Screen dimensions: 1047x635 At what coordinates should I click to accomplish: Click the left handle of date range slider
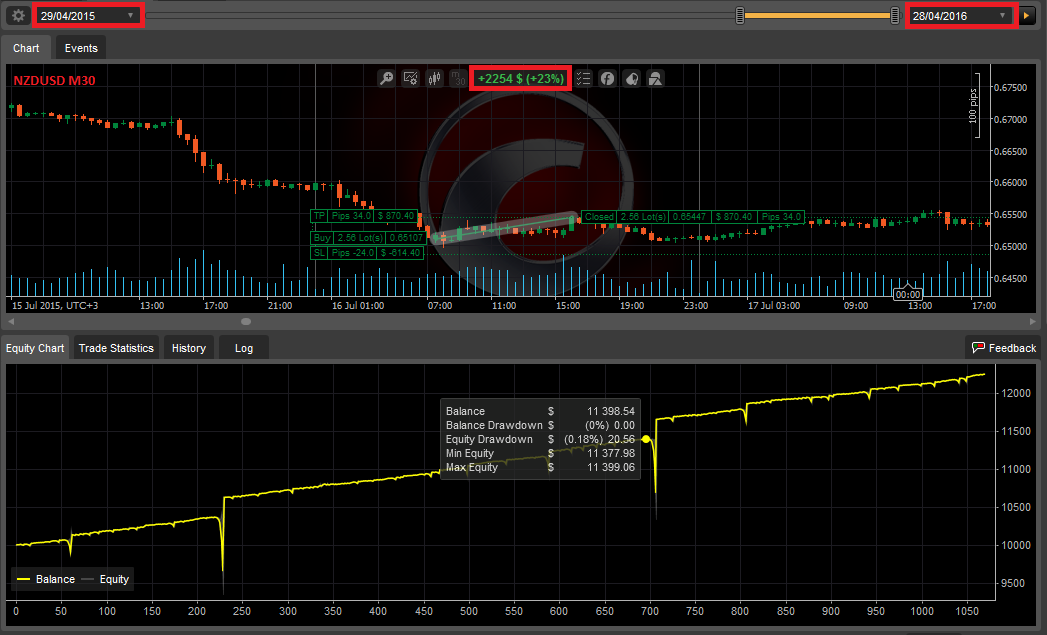coord(740,15)
